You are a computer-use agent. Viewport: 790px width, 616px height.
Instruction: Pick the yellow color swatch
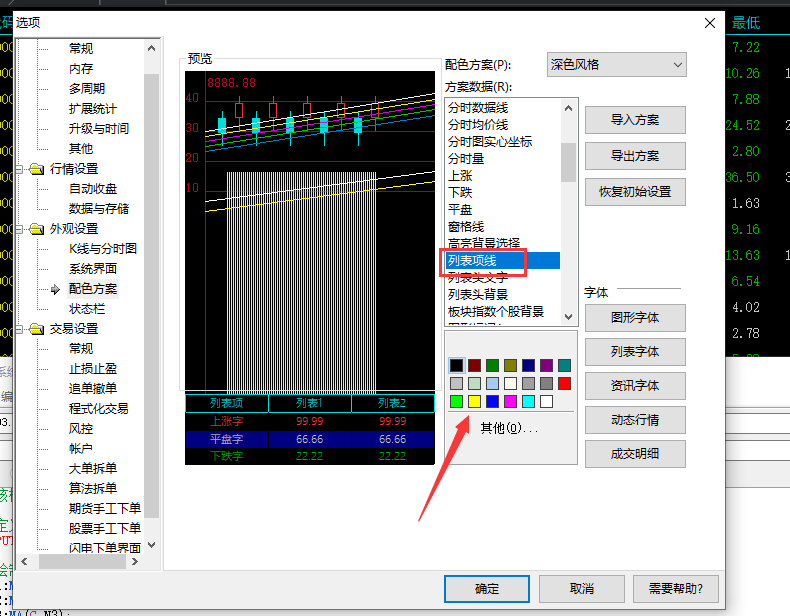click(x=474, y=401)
